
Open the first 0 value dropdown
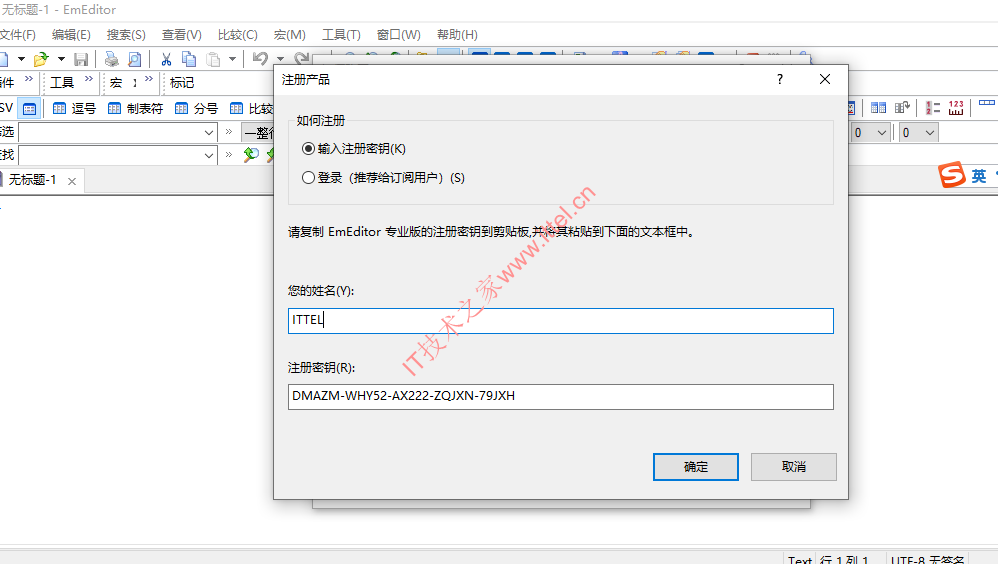point(882,132)
